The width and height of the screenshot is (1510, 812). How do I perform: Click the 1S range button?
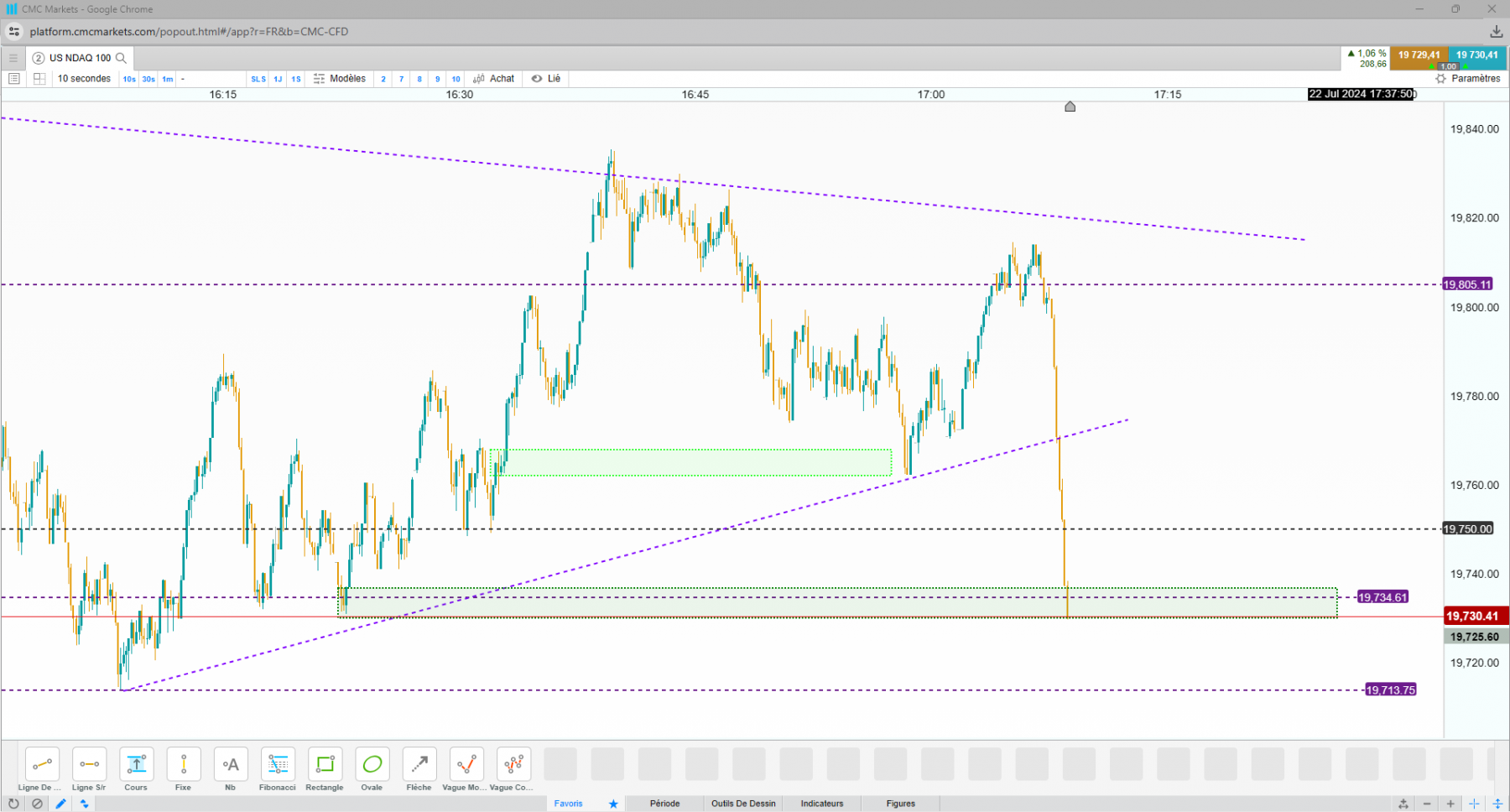[296, 80]
